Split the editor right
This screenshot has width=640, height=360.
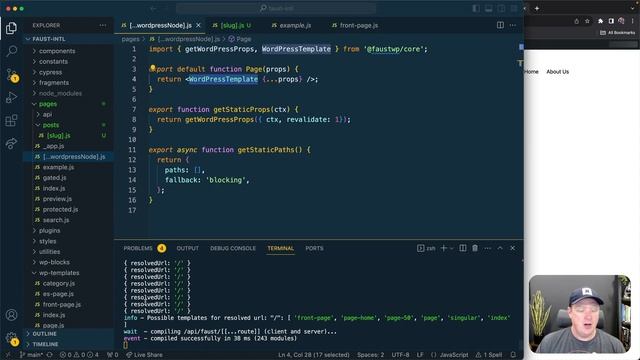[x=500, y=25]
